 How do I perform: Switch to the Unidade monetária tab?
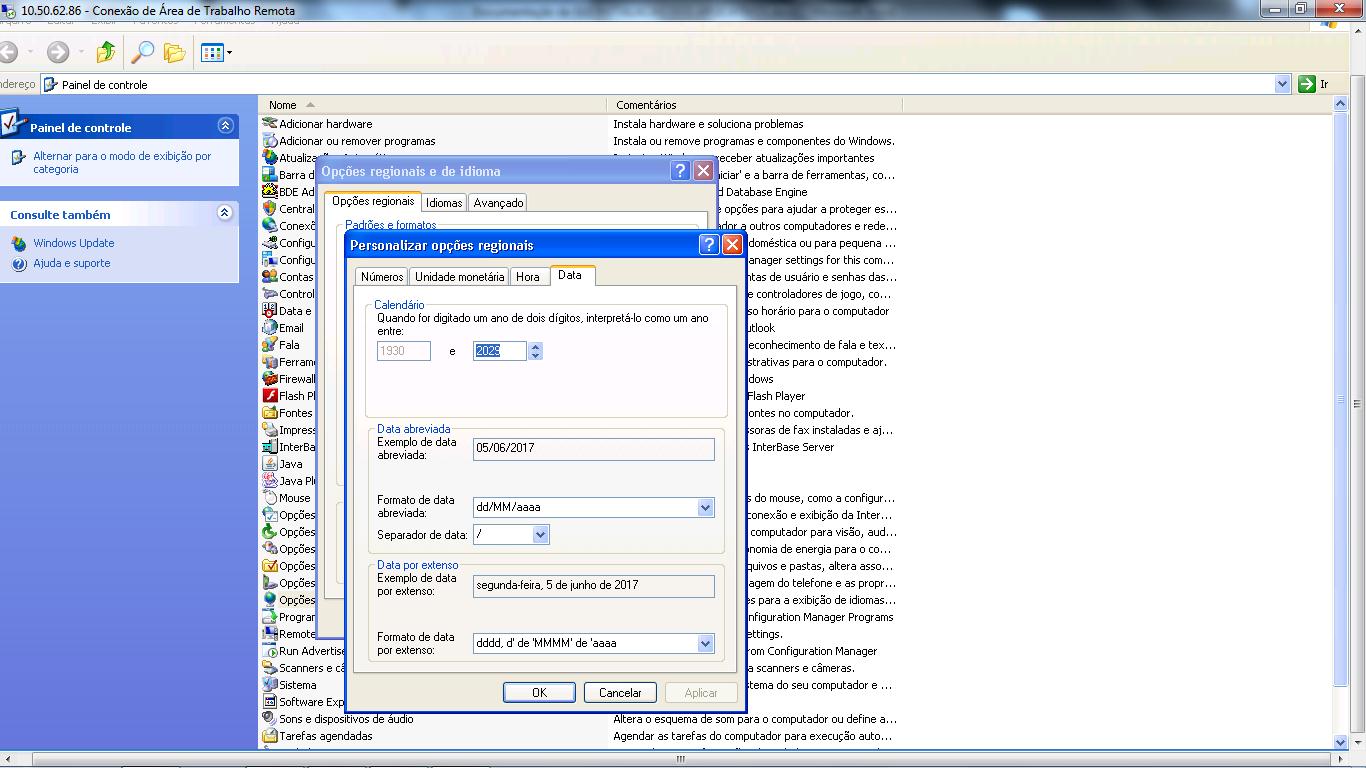tap(459, 277)
